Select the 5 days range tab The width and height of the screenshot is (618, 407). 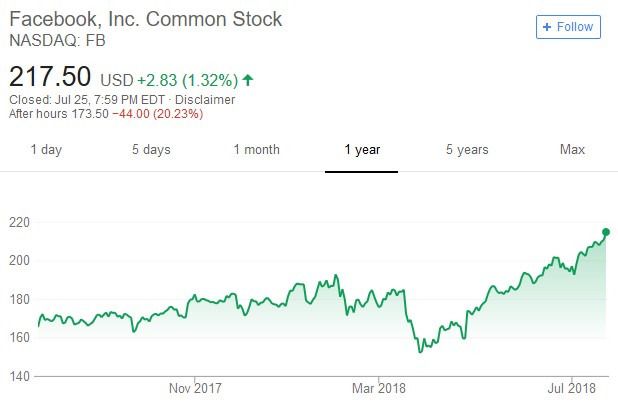[x=151, y=150]
